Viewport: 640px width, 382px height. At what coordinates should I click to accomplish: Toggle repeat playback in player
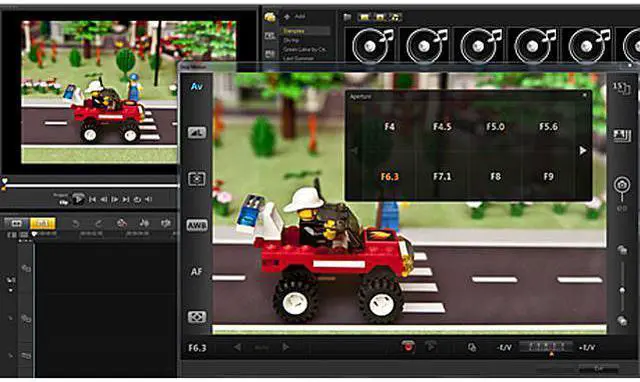tap(137, 199)
